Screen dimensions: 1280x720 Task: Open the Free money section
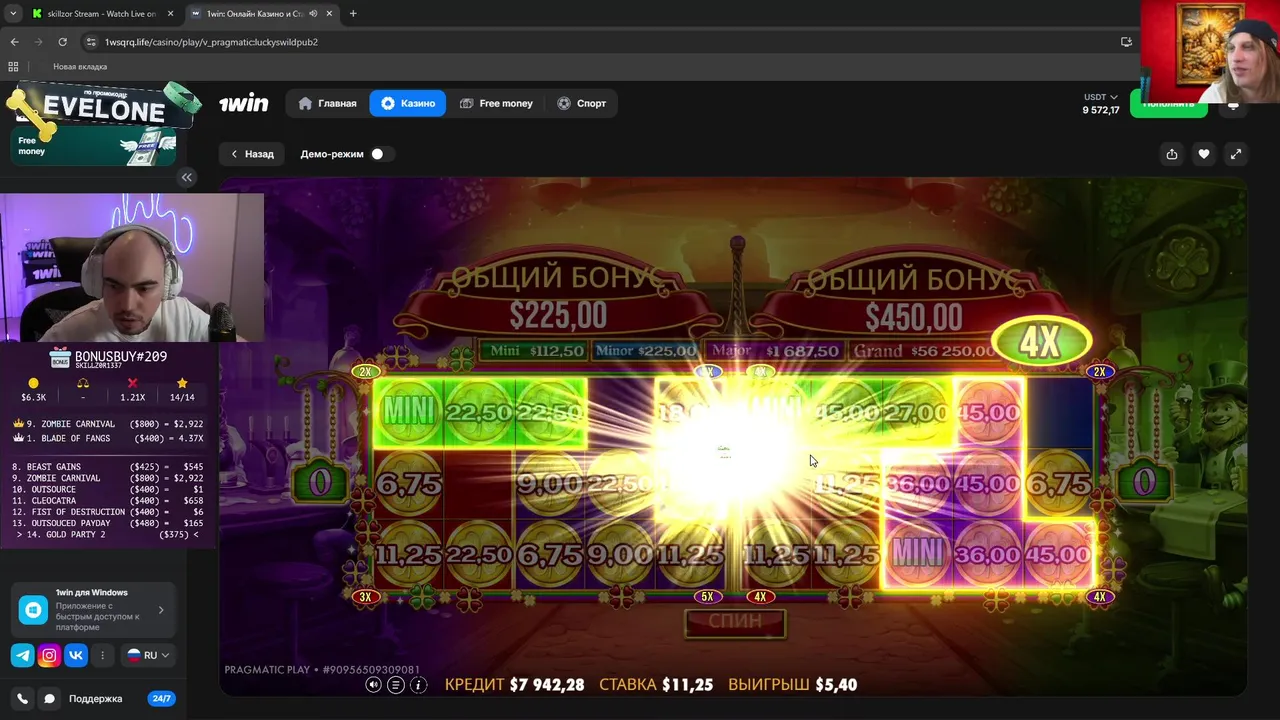(x=496, y=103)
